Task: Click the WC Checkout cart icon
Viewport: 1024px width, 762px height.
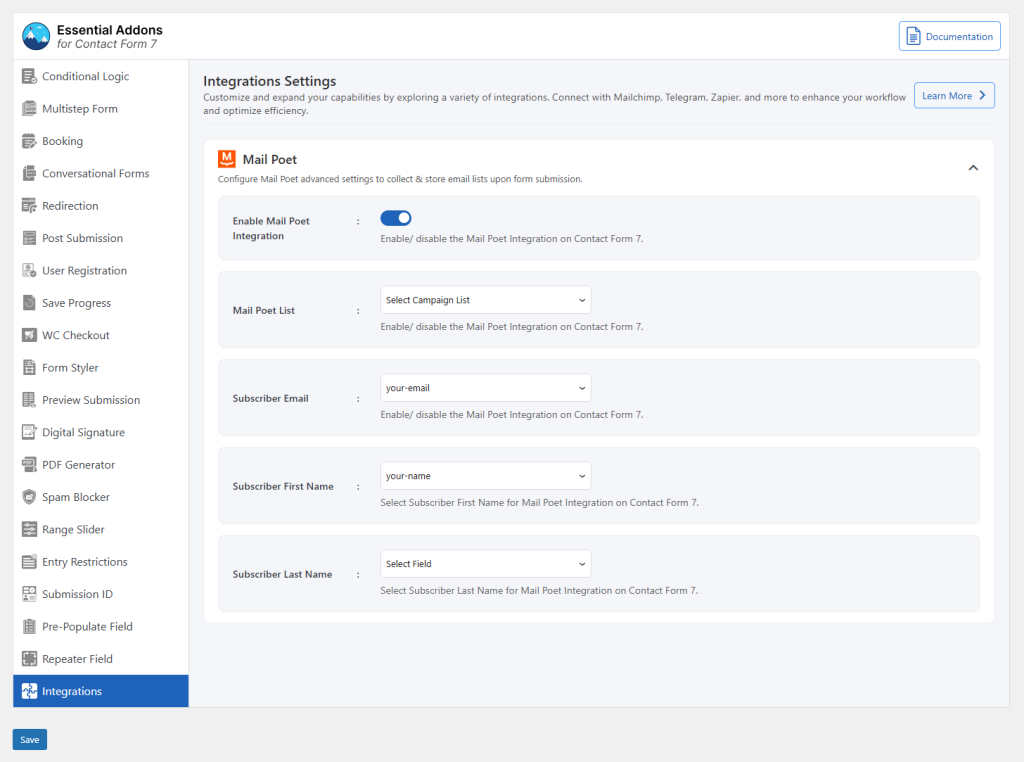Action: 29,335
